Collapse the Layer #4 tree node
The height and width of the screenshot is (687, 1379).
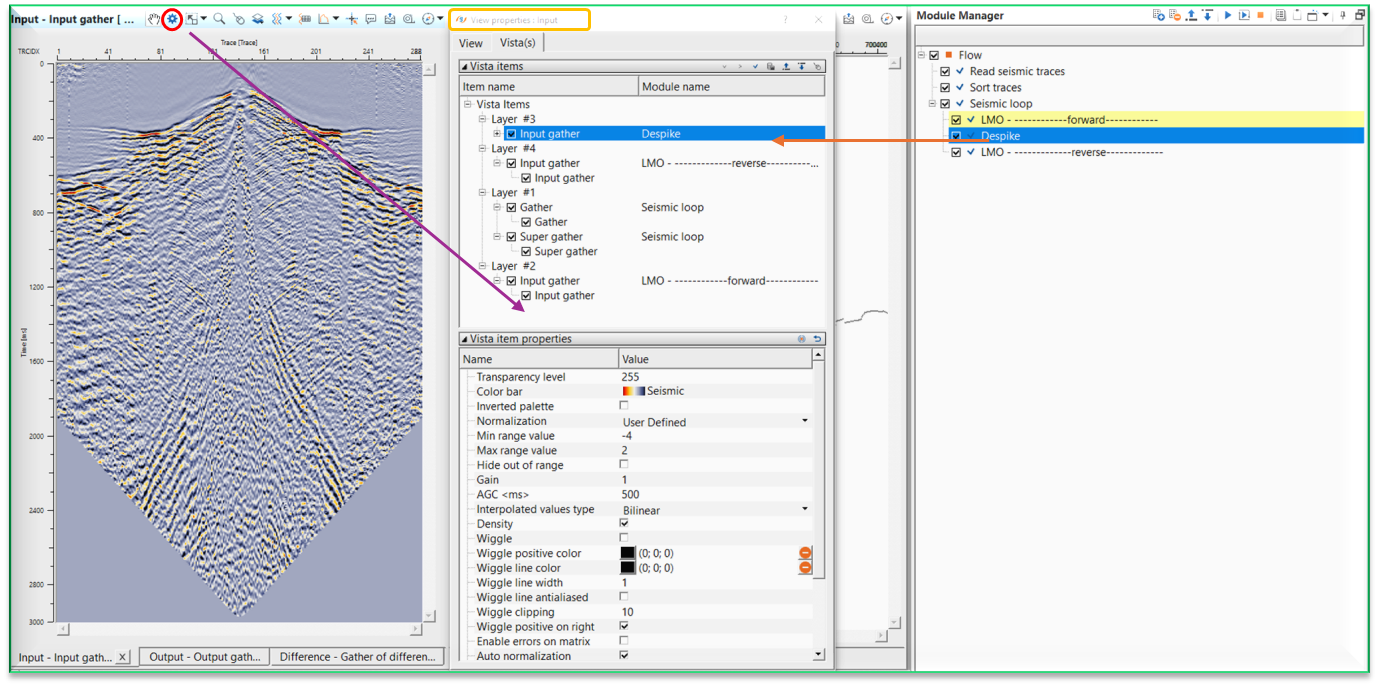pos(483,149)
